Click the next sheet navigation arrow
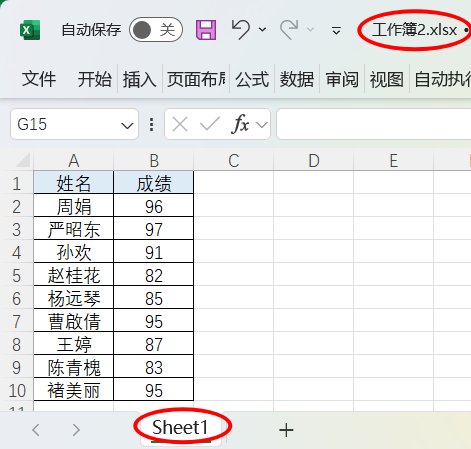471x449 pixels. click(76, 430)
